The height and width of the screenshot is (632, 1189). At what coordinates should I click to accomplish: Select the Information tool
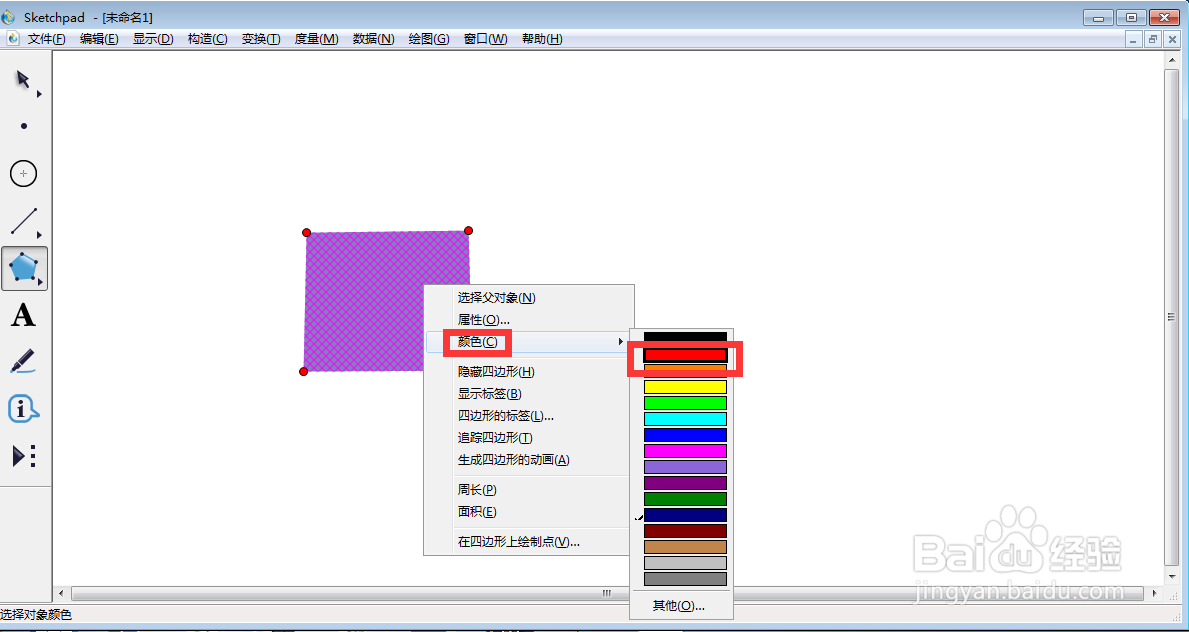[x=24, y=409]
